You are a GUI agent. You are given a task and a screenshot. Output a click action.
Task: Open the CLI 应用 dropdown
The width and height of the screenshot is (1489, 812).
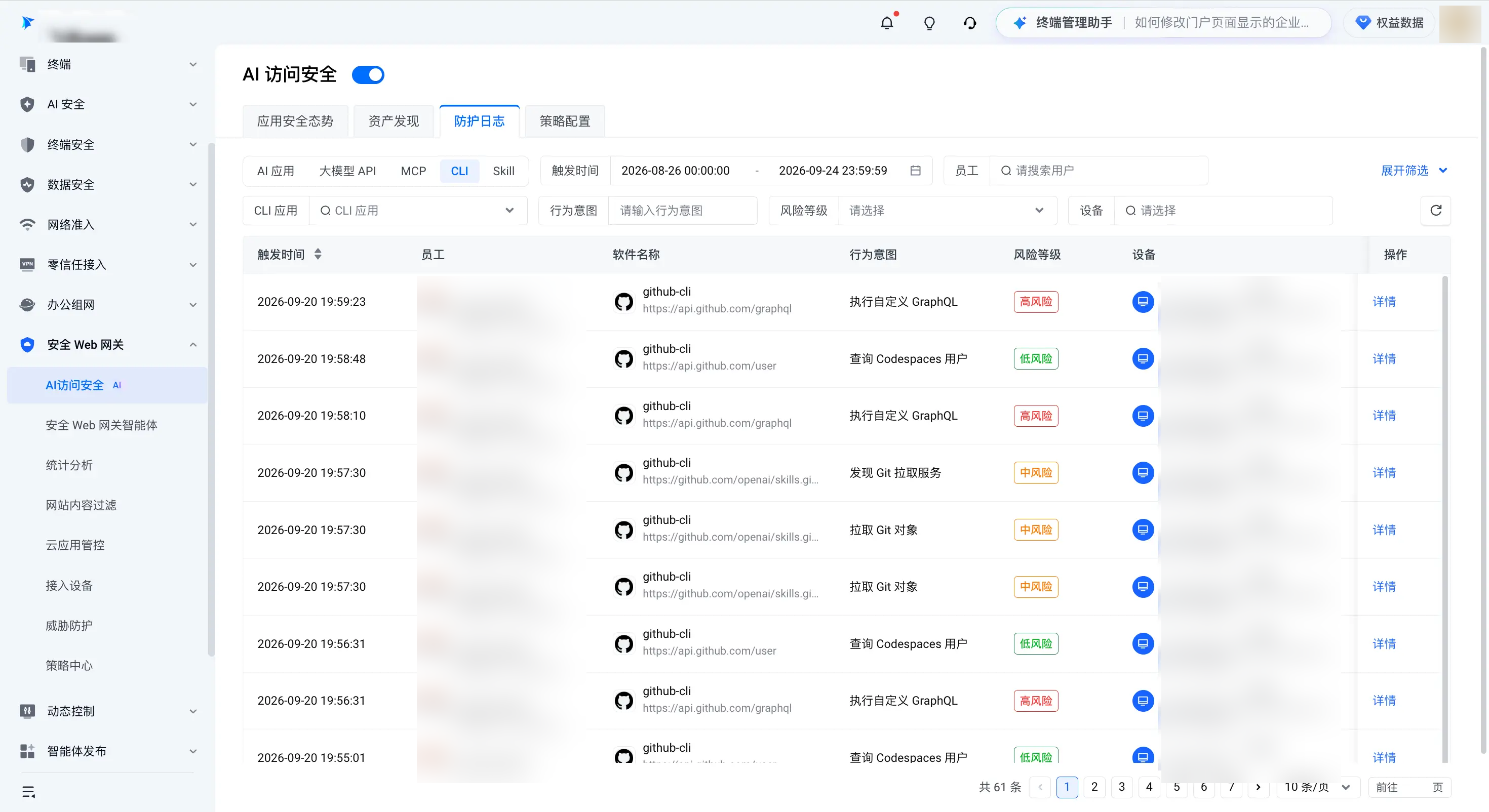tap(417, 211)
